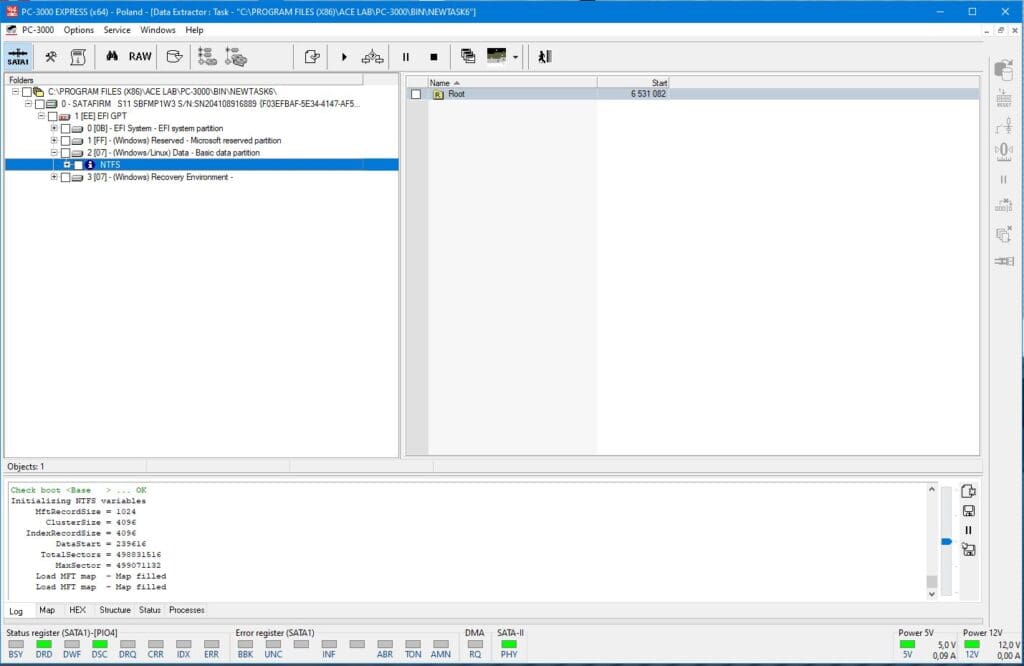Collapse the 1 [EE] EFI GPT node
The width and height of the screenshot is (1024, 666).
point(41,117)
